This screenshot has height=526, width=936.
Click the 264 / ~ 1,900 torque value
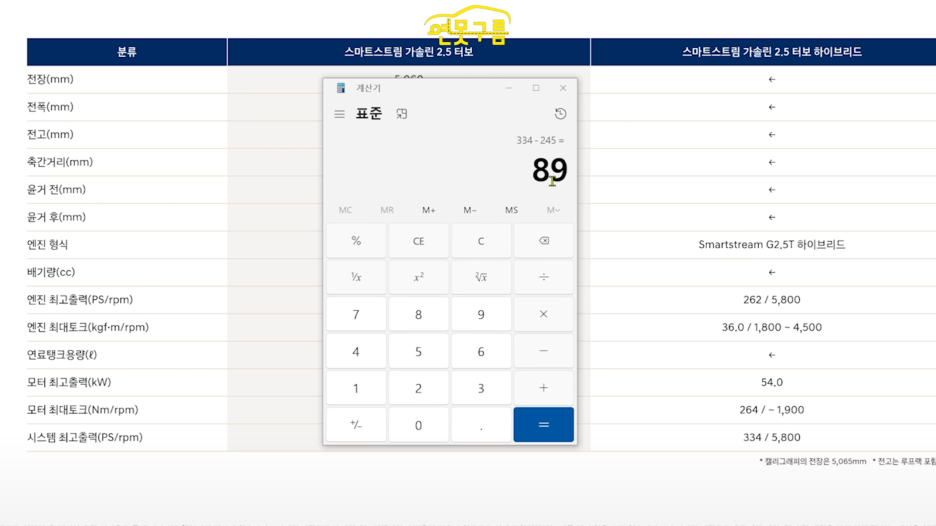(x=771, y=410)
